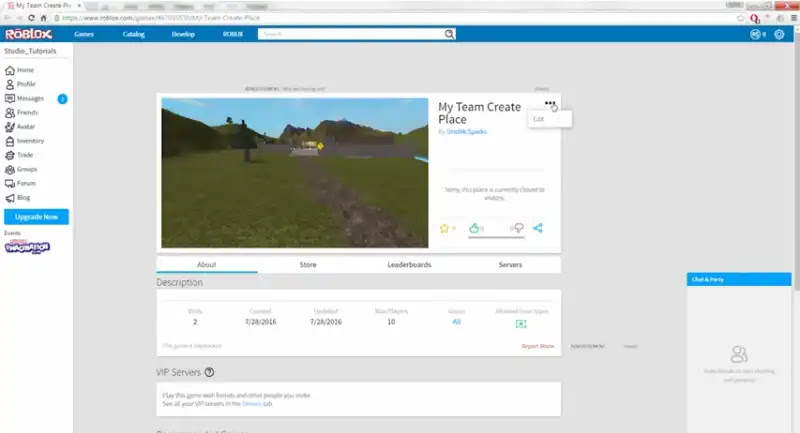
Task: Click the browser address bar
Action: point(393,18)
